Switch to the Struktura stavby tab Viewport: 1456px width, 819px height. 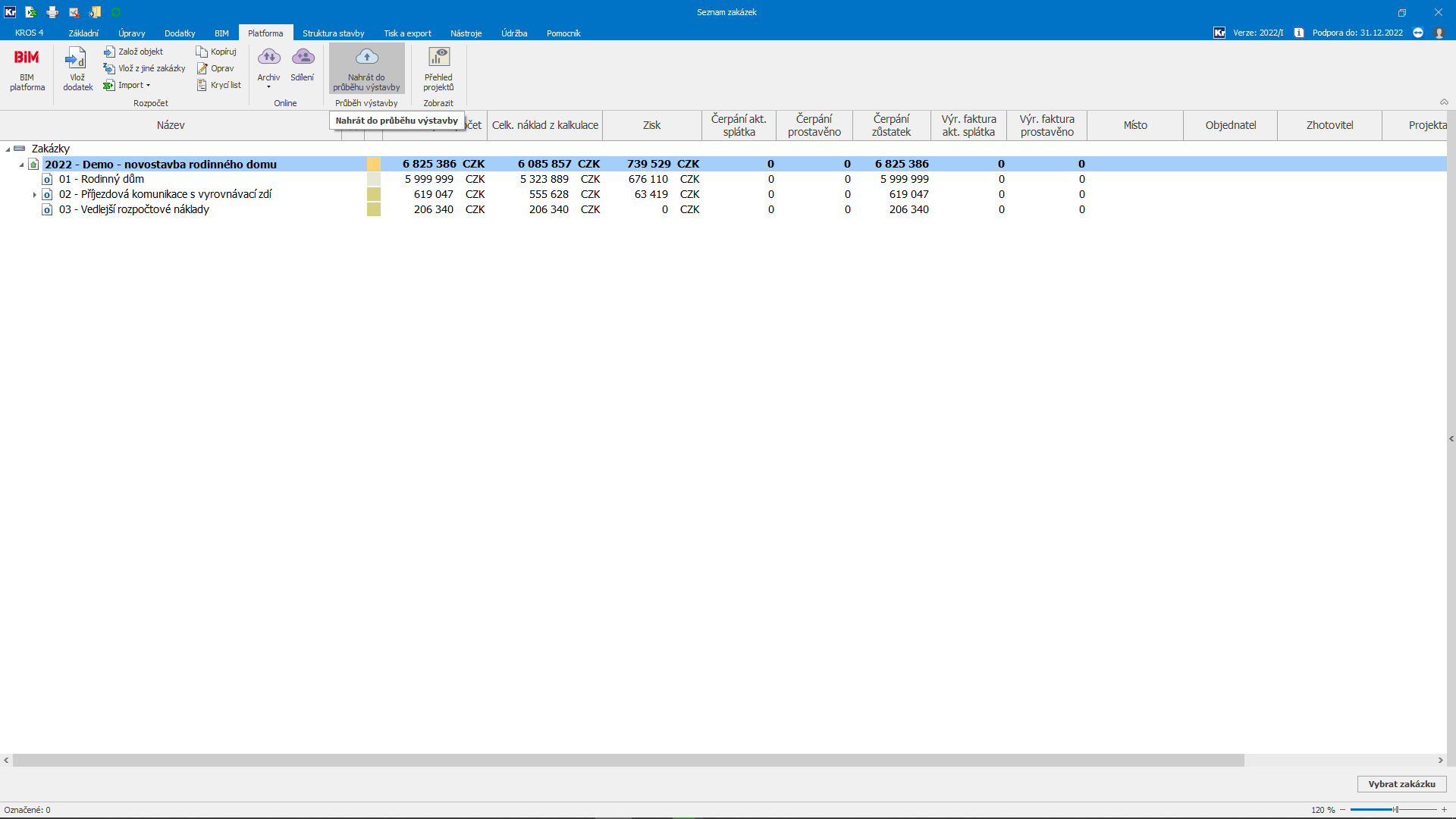point(333,33)
